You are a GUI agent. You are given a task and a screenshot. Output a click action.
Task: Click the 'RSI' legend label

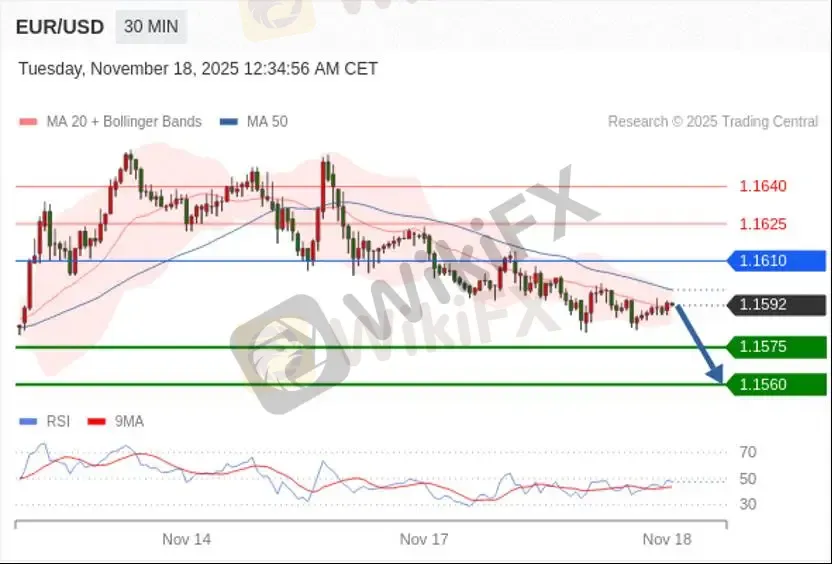tap(58, 422)
